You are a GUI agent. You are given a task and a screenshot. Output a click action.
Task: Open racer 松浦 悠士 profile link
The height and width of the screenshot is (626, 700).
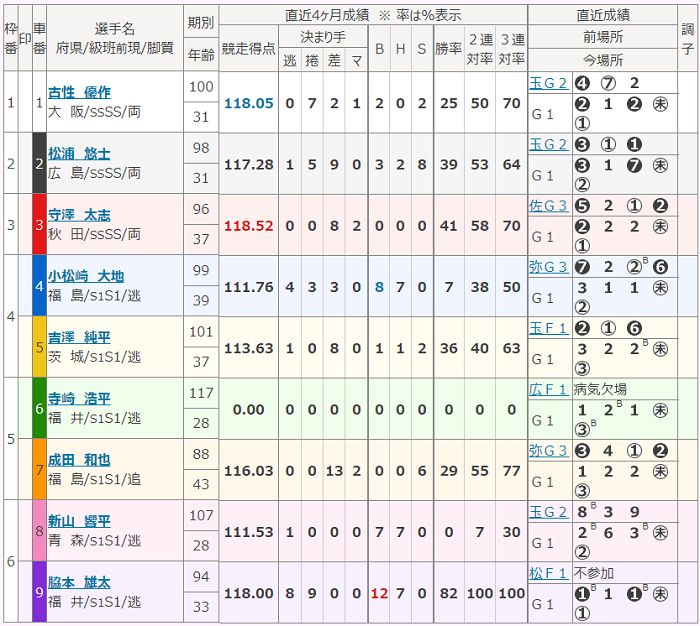pos(79,154)
